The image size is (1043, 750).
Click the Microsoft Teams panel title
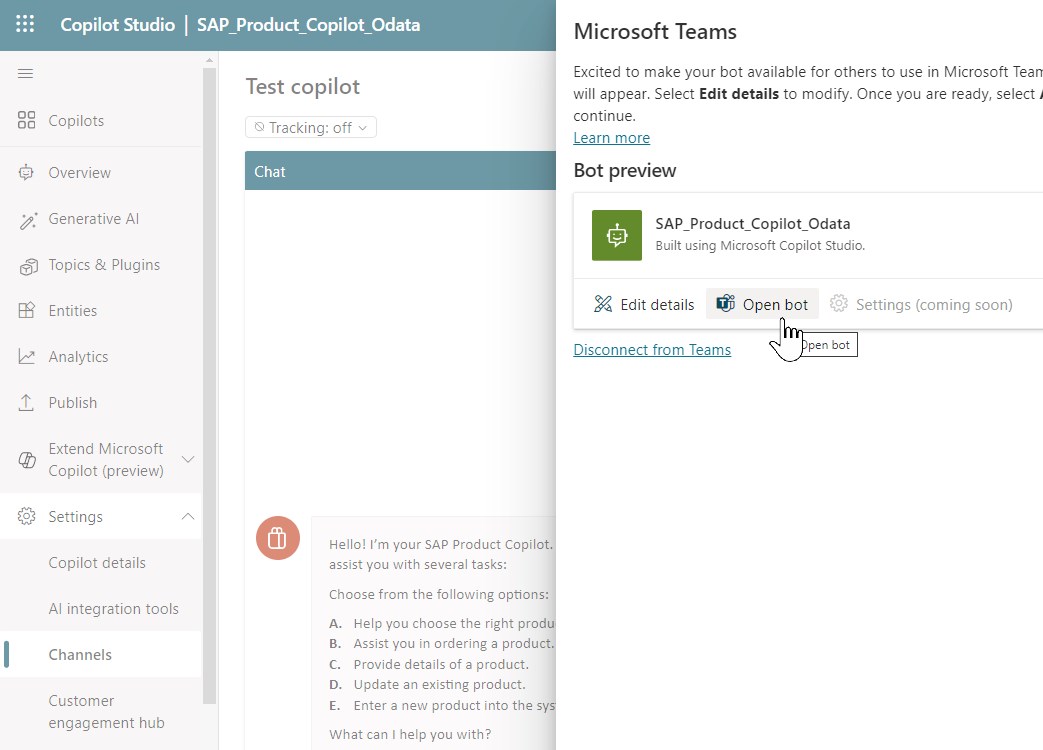click(655, 31)
